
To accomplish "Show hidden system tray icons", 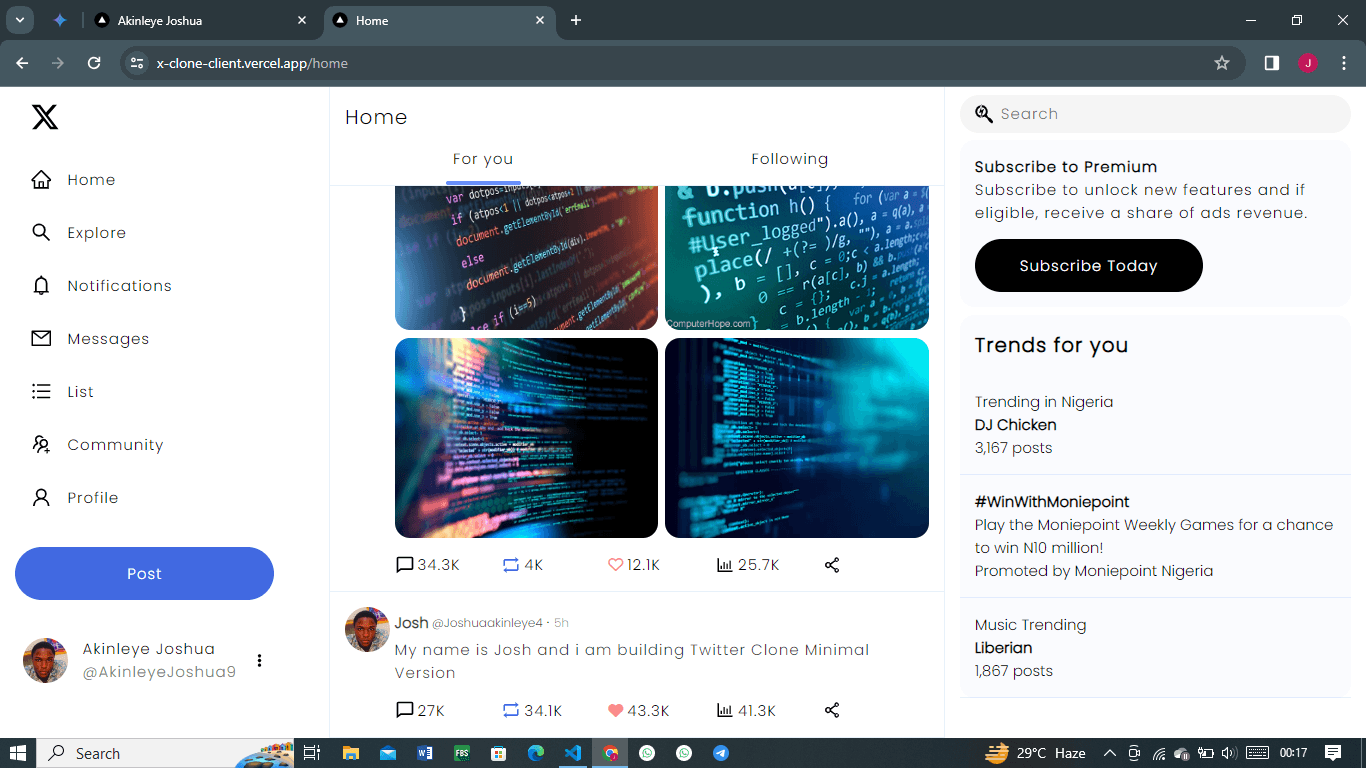I will pyautogui.click(x=1109, y=753).
